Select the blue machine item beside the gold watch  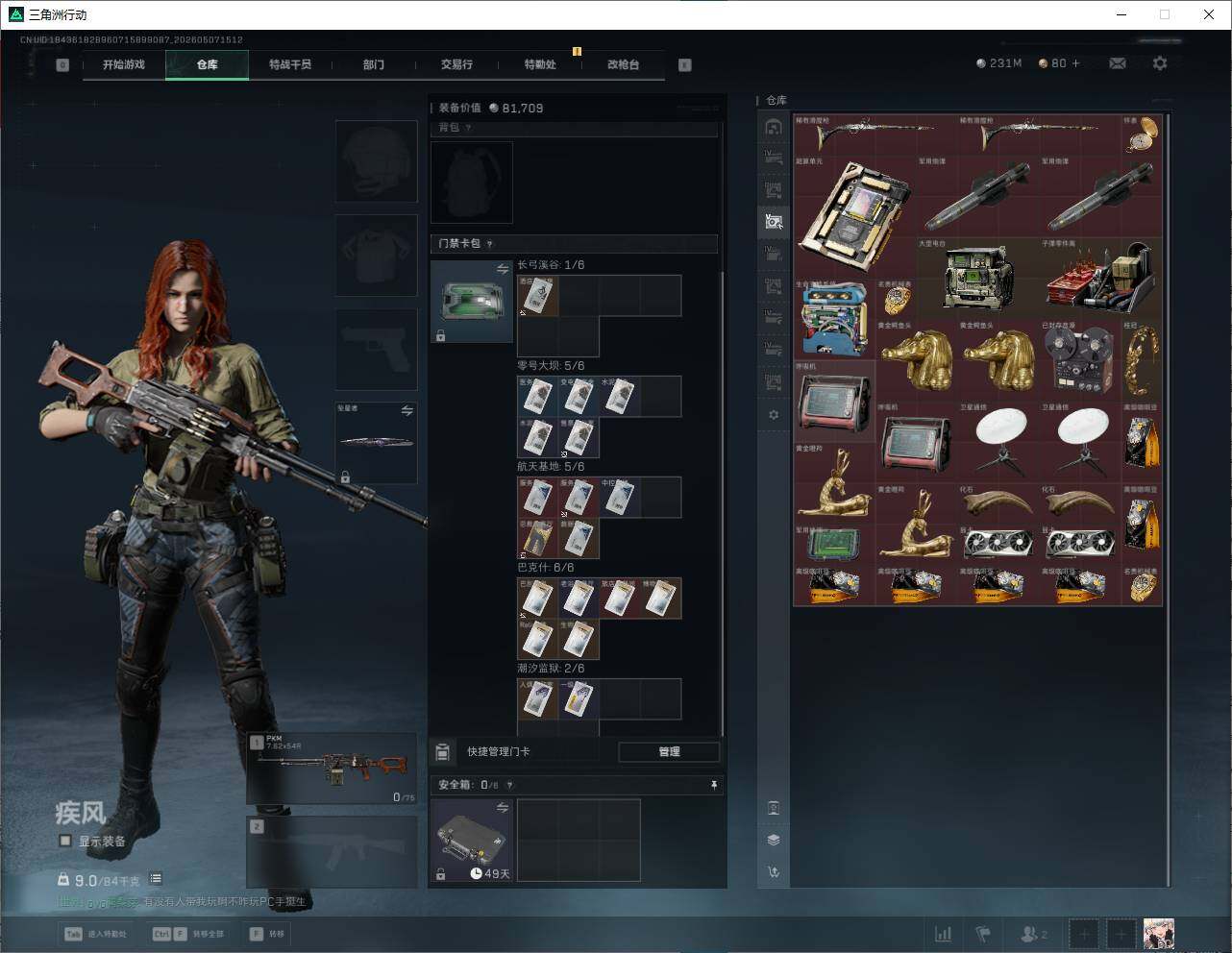(x=834, y=319)
